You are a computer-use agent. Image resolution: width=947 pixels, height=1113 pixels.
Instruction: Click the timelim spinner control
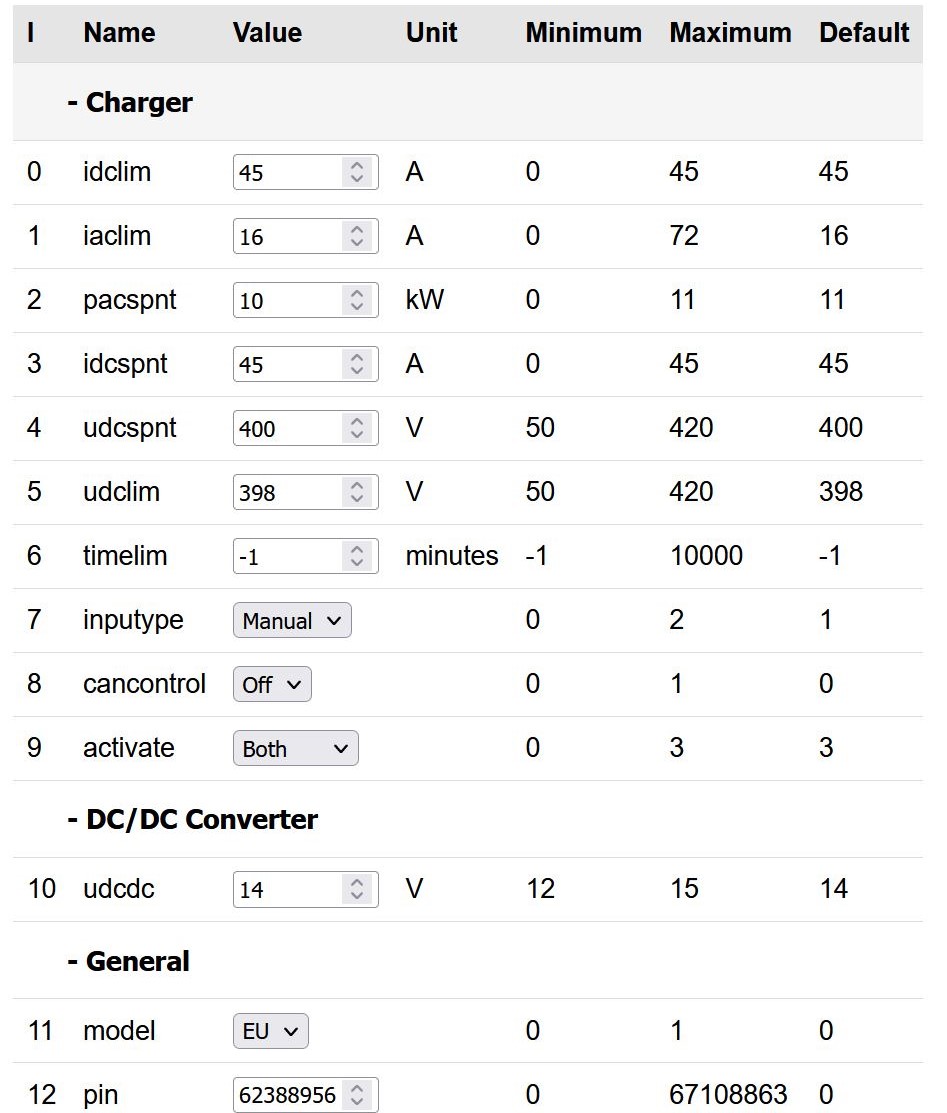(356, 556)
